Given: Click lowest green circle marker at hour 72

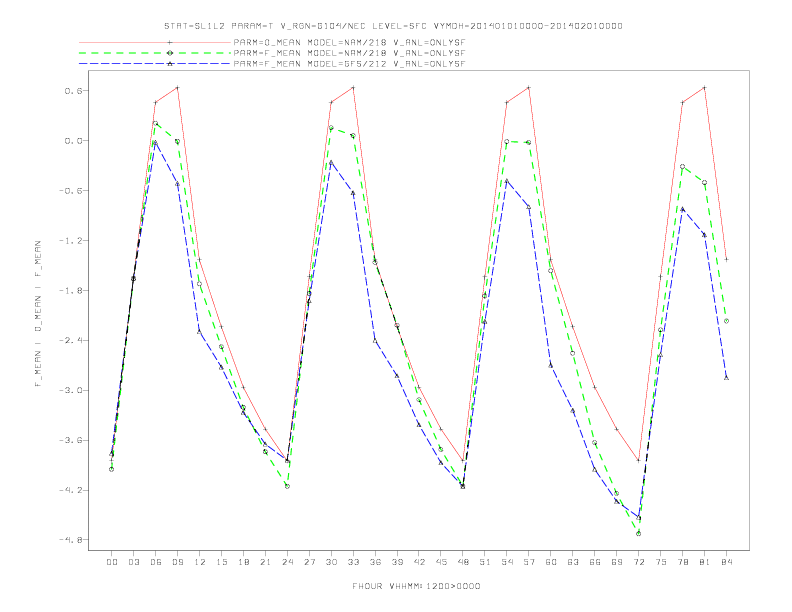Looking at the screenshot, I should (x=638, y=534).
